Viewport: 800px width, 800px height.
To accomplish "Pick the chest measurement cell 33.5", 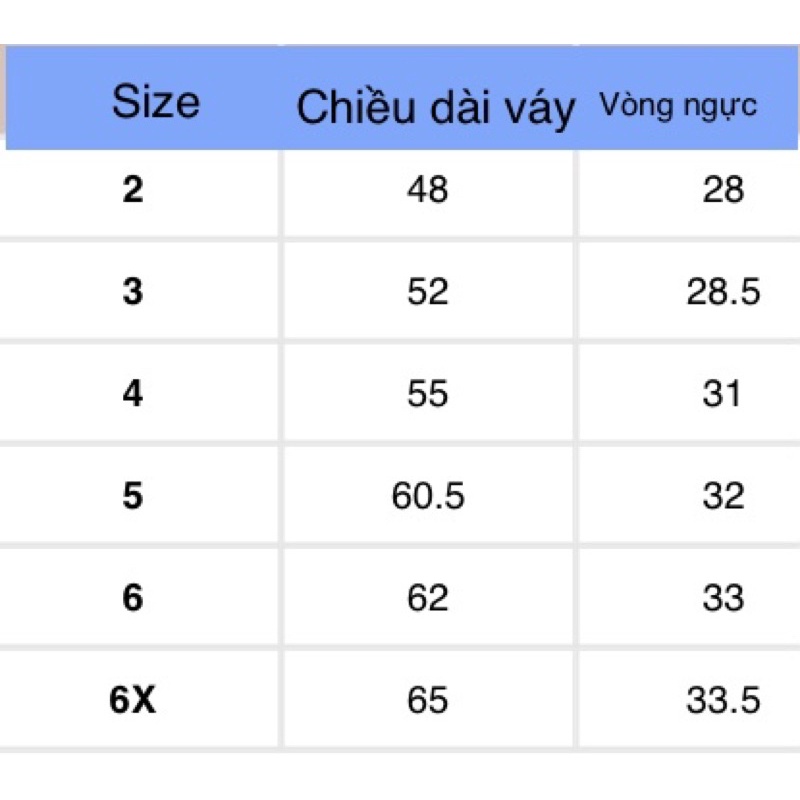I will click(723, 700).
